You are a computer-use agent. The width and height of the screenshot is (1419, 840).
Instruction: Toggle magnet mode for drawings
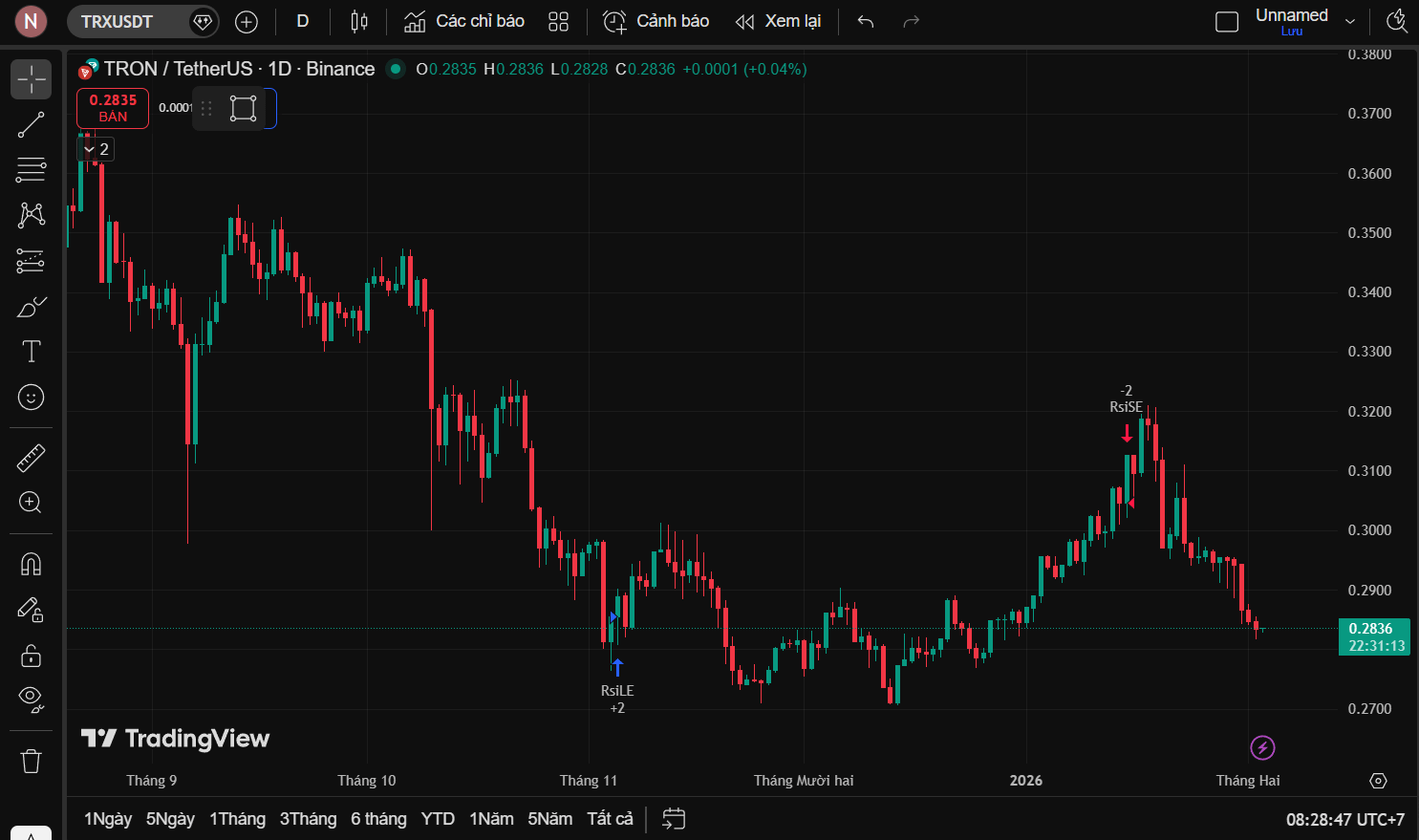(x=31, y=565)
